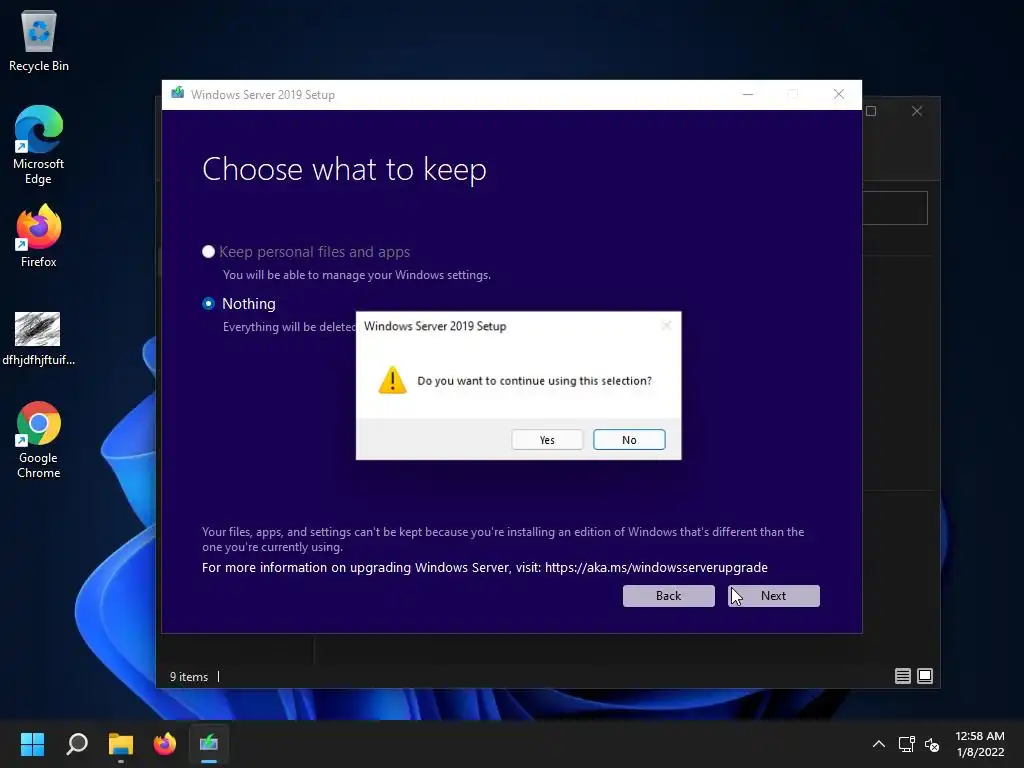Show hidden system tray icons

click(x=879, y=744)
